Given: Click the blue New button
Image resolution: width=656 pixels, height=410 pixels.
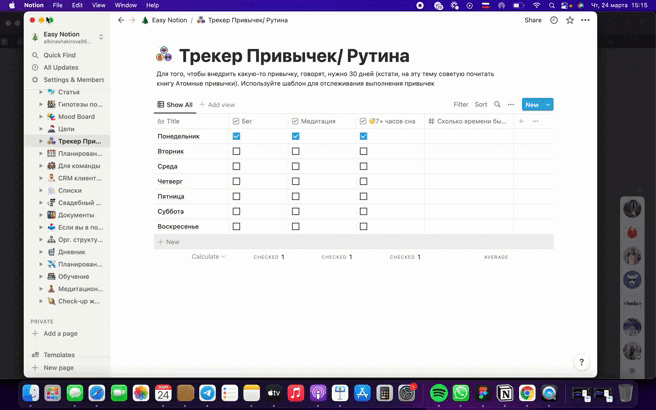Looking at the screenshot, I should click(x=532, y=105).
